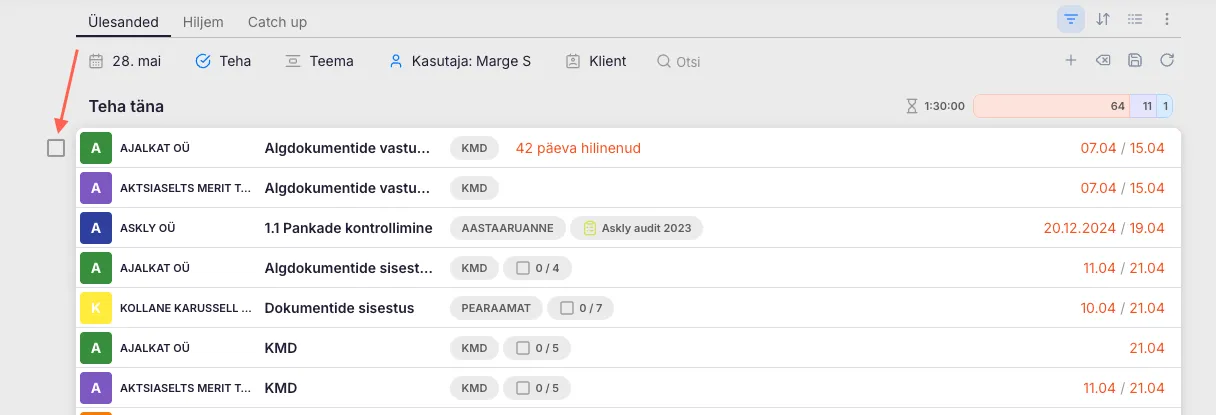This screenshot has width=1216, height=415.
Task: Switch to the Hiljem tab
Action: pyautogui.click(x=203, y=21)
